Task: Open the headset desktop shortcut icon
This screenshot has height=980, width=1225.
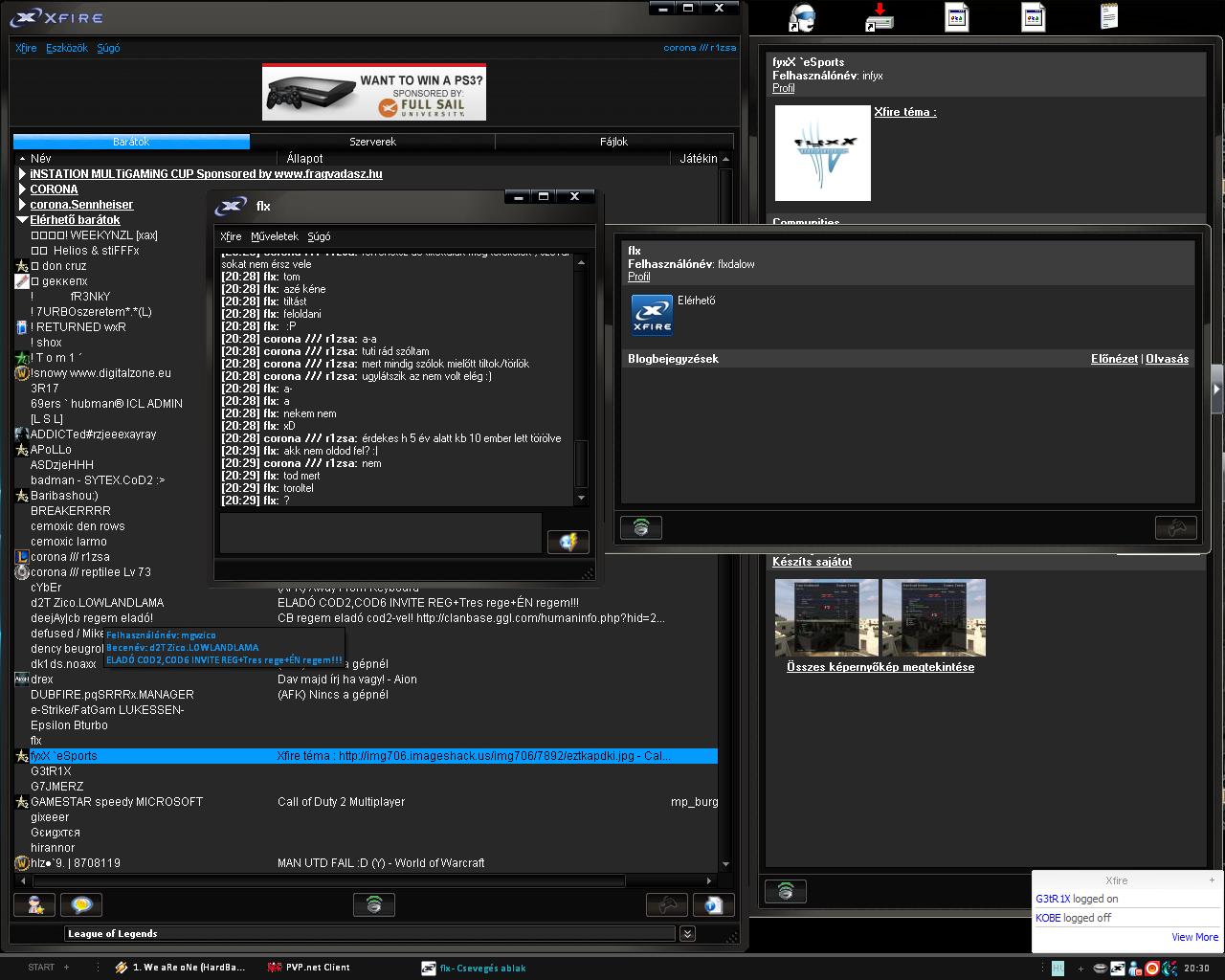Action: point(802,18)
